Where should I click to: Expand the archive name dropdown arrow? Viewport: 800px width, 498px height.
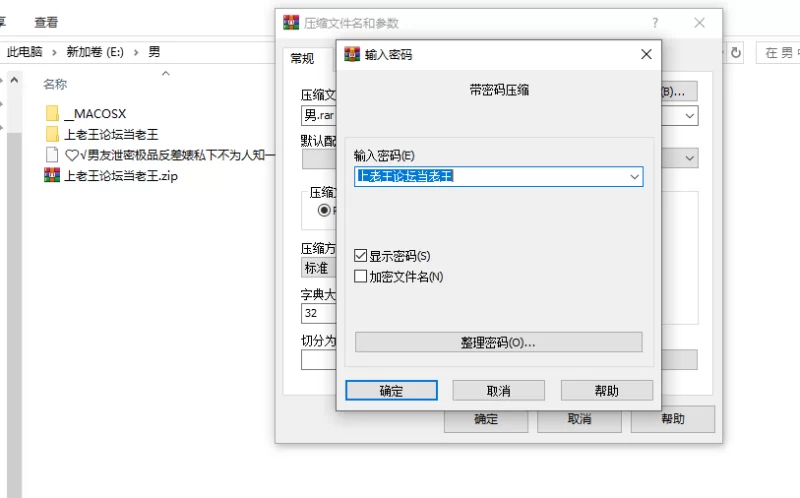pos(689,116)
